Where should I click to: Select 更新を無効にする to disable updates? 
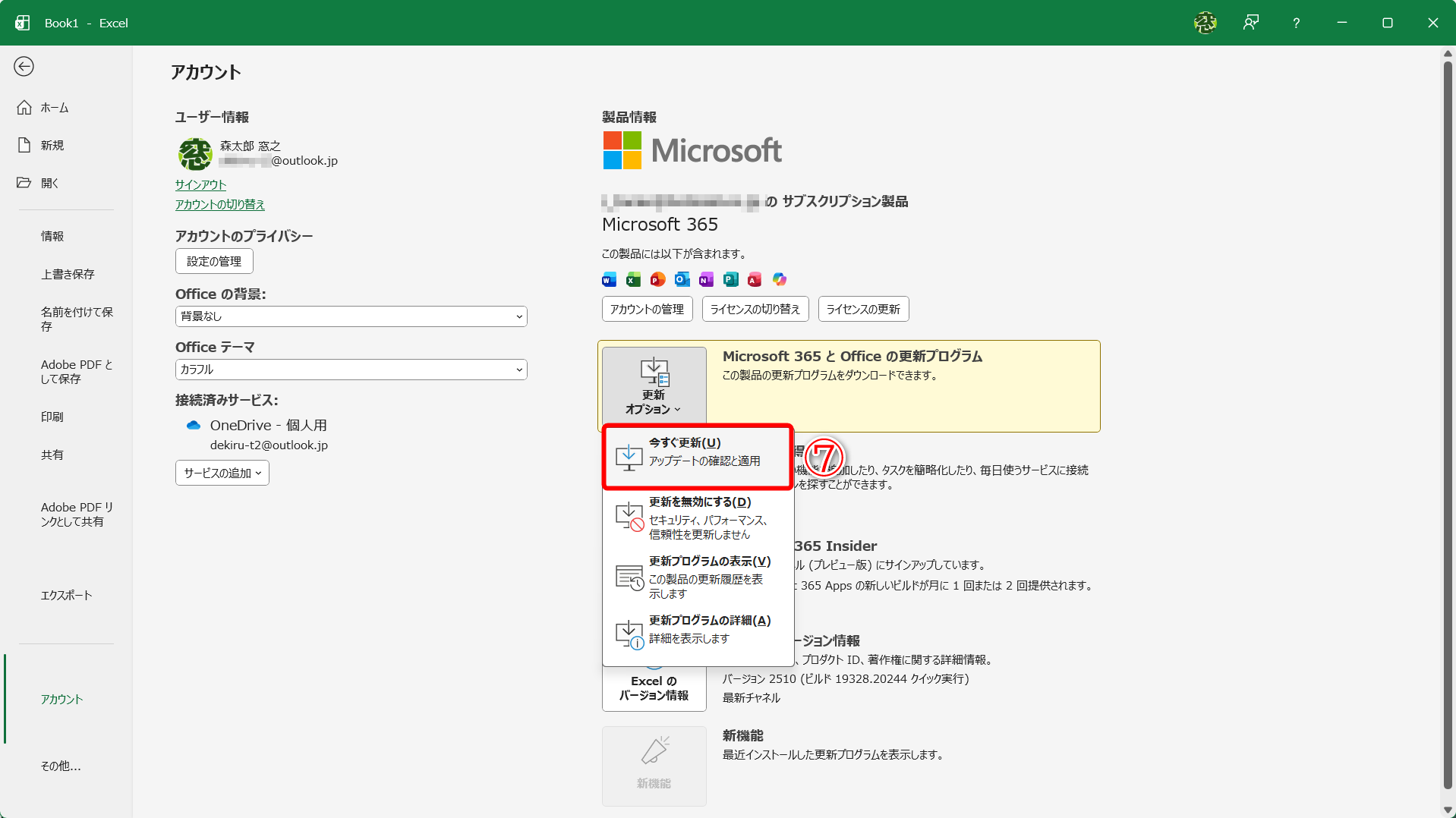coord(697,516)
